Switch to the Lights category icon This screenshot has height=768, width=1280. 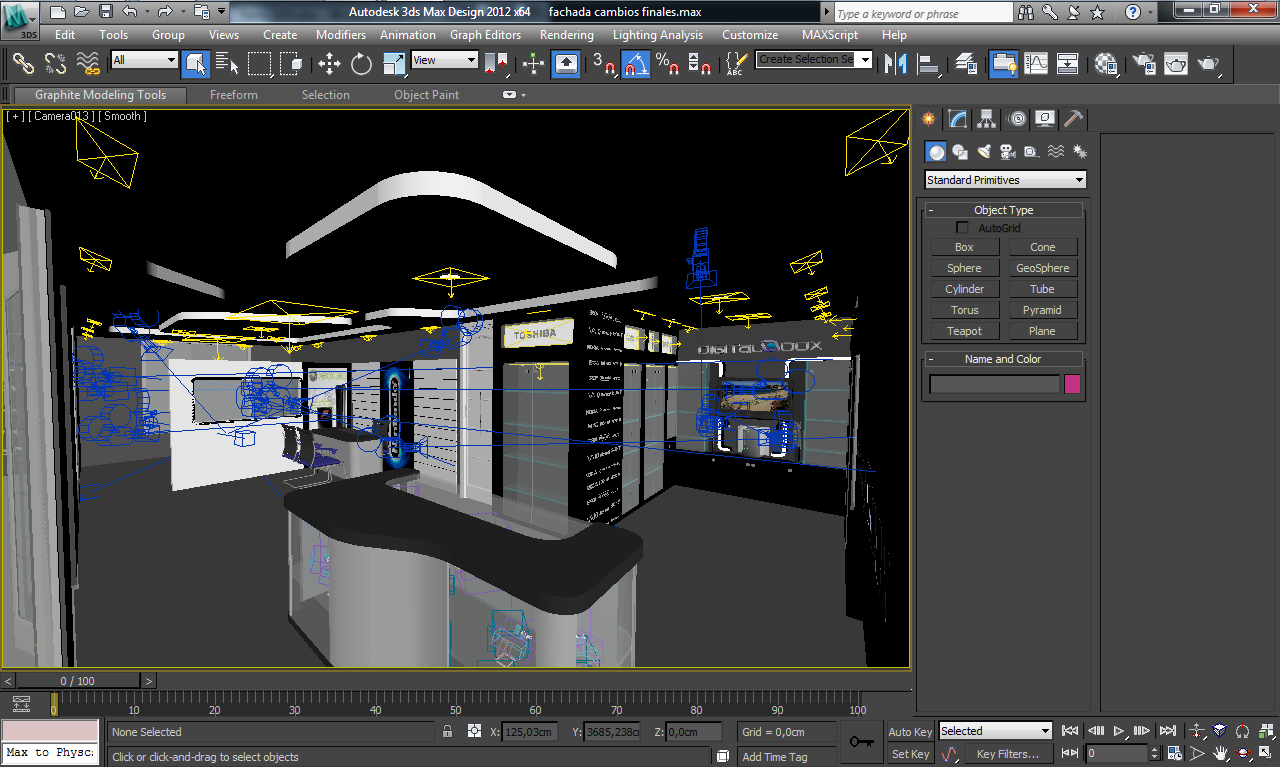(x=984, y=152)
